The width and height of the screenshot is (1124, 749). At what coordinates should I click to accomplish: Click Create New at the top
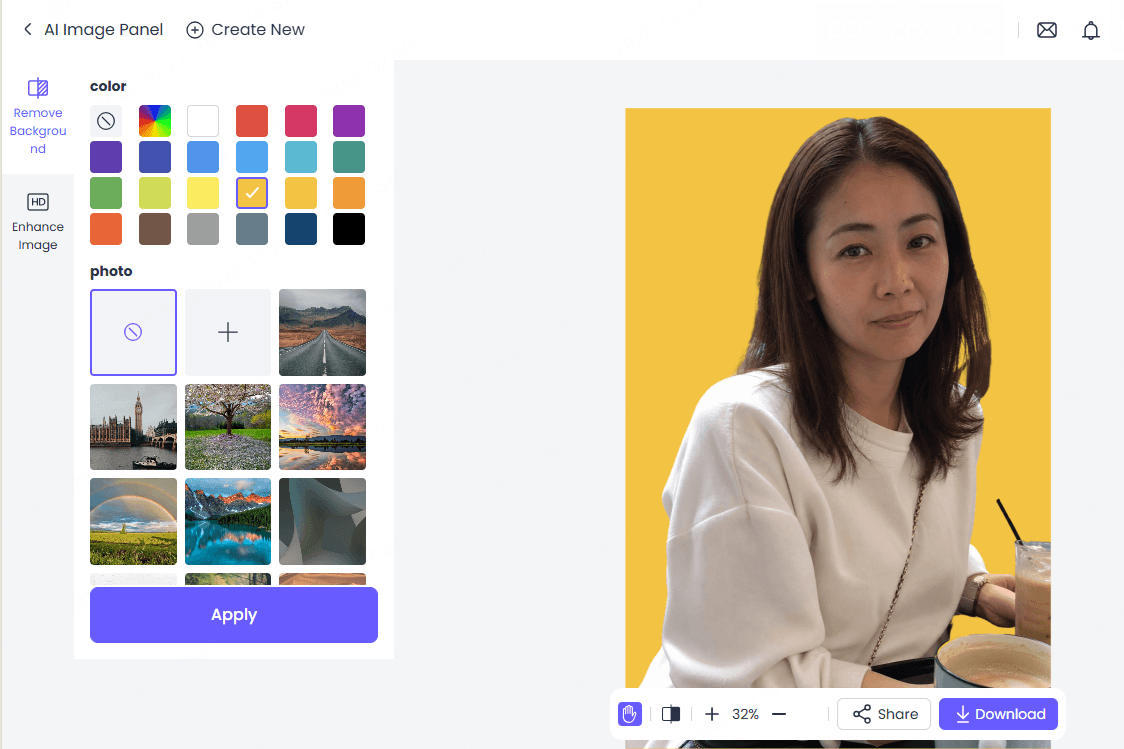click(x=245, y=29)
